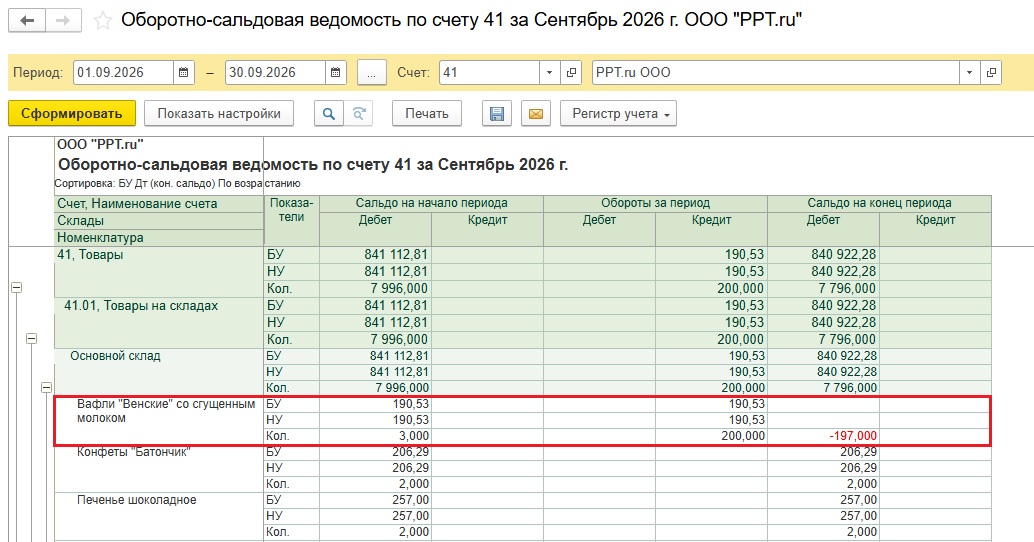This screenshot has width=1034, height=542.
Task: Click the end date field 30.09.2026
Action: tap(276, 73)
